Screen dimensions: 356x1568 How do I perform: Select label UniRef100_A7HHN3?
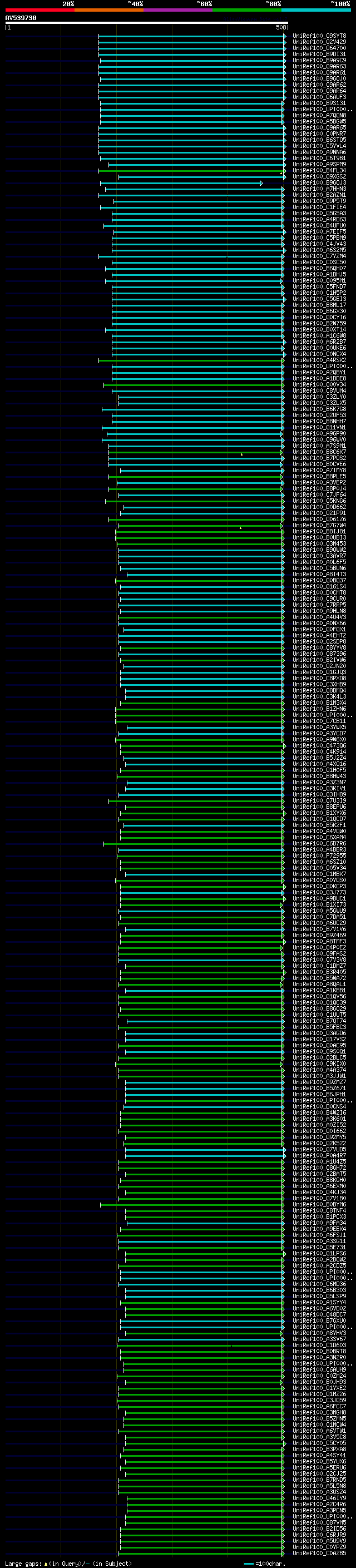[319, 189]
